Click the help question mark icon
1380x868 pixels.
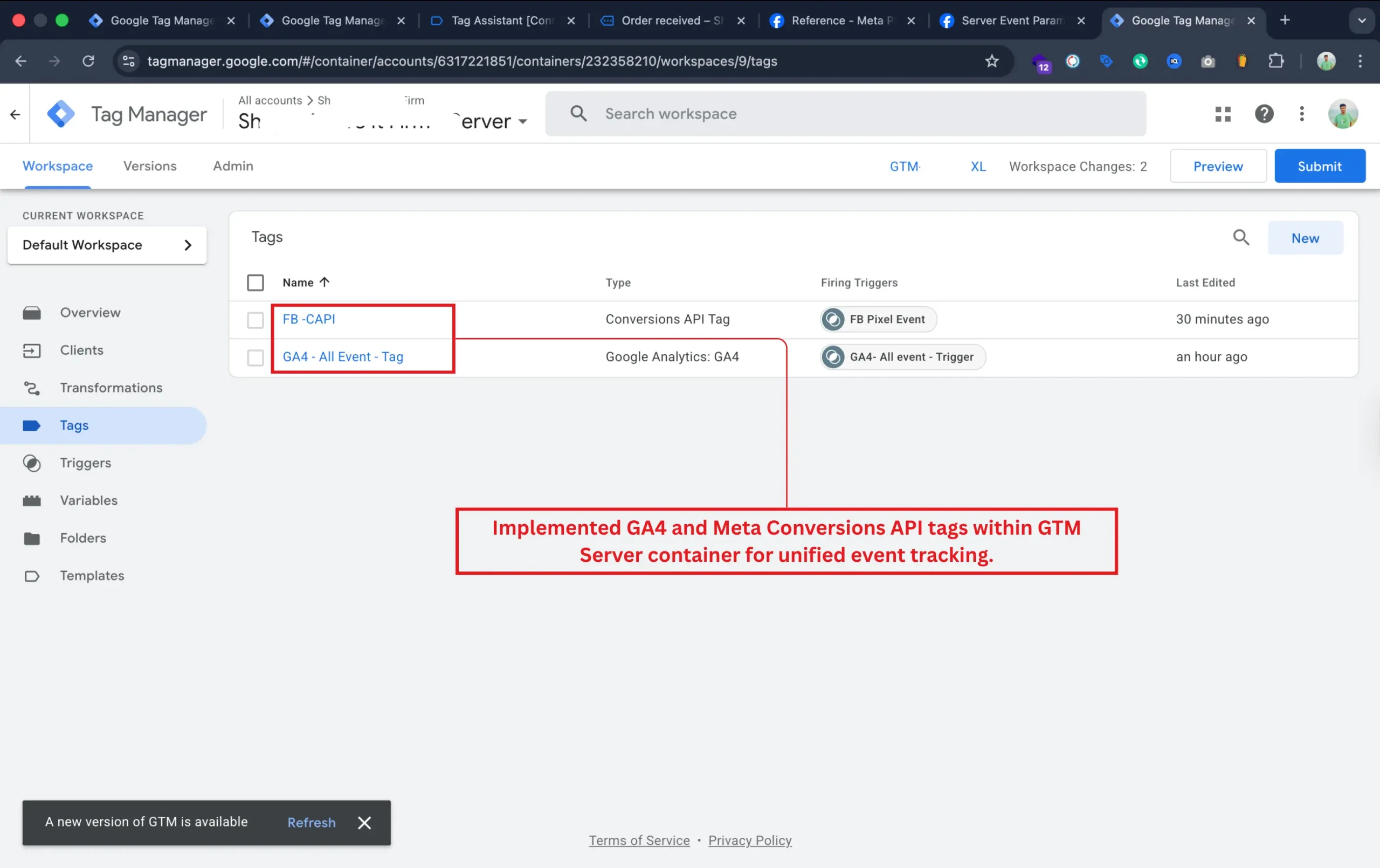[1264, 114]
